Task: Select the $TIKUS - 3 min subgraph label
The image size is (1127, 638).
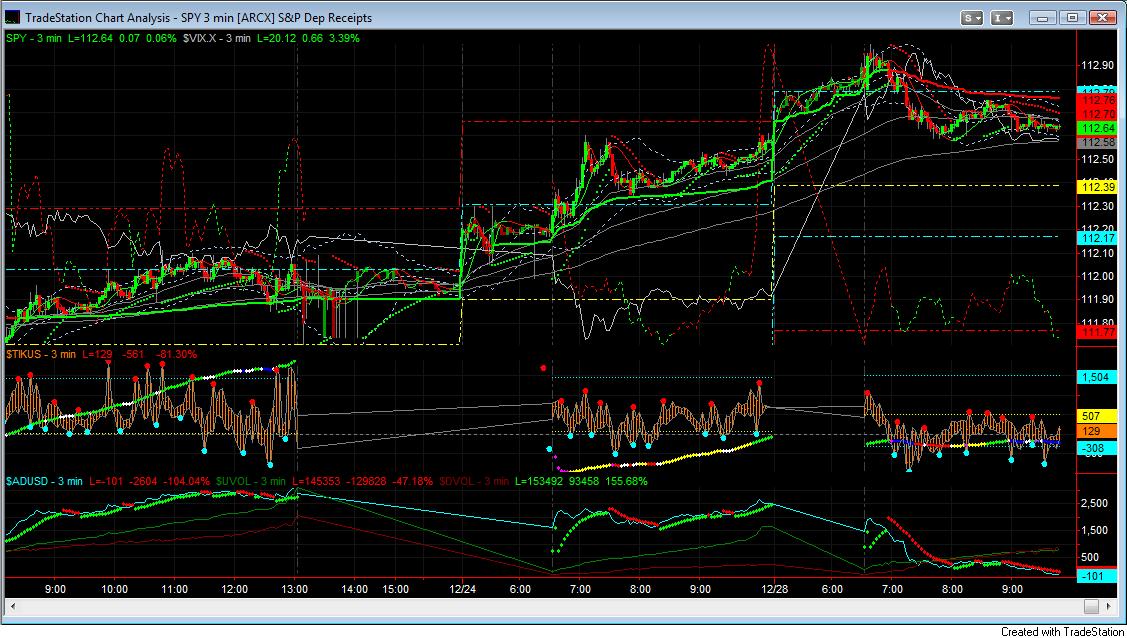Action: pyautogui.click(x=41, y=354)
